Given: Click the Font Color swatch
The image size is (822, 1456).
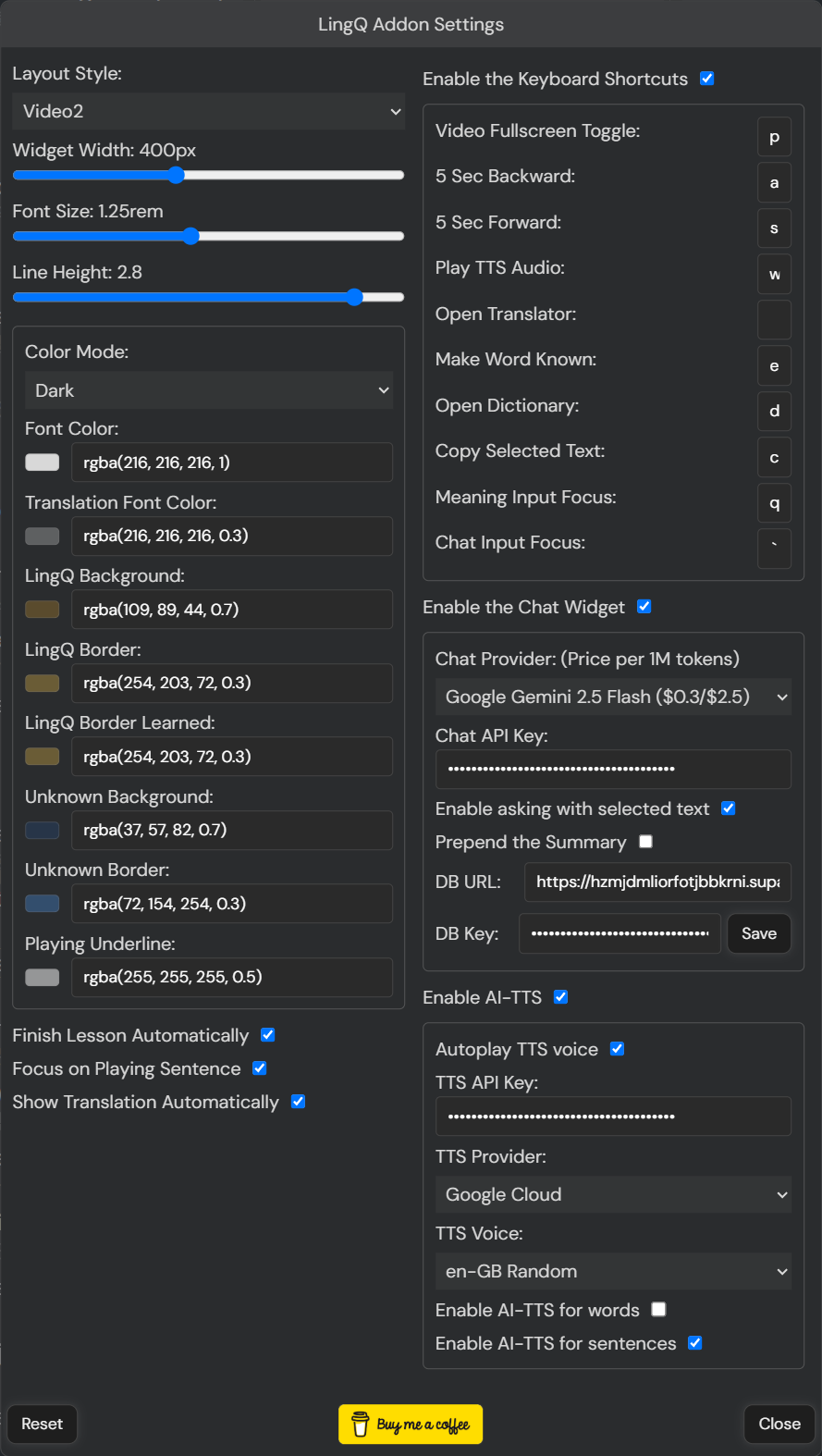Looking at the screenshot, I should coord(43,463).
